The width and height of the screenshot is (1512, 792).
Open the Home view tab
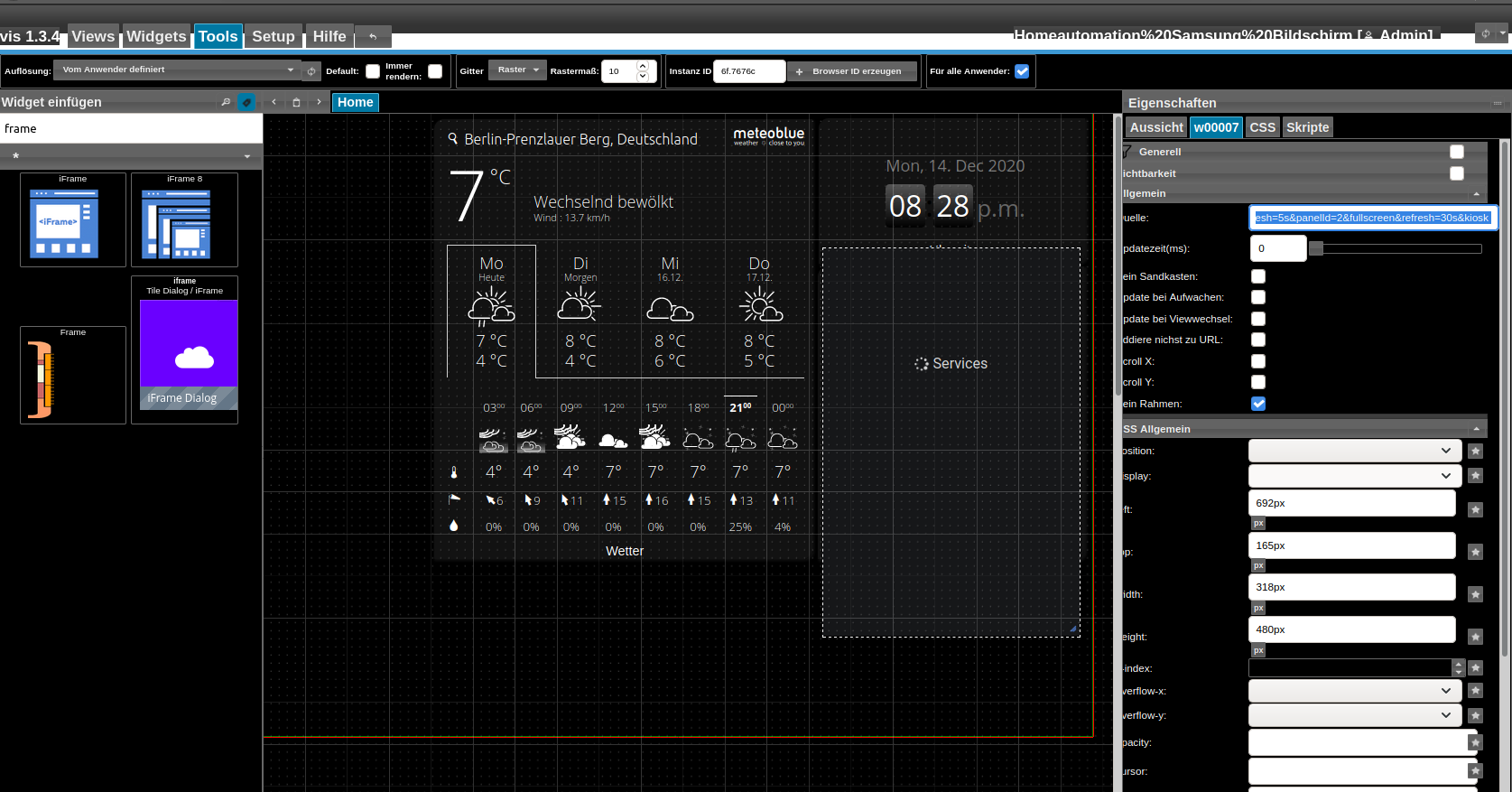(355, 102)
